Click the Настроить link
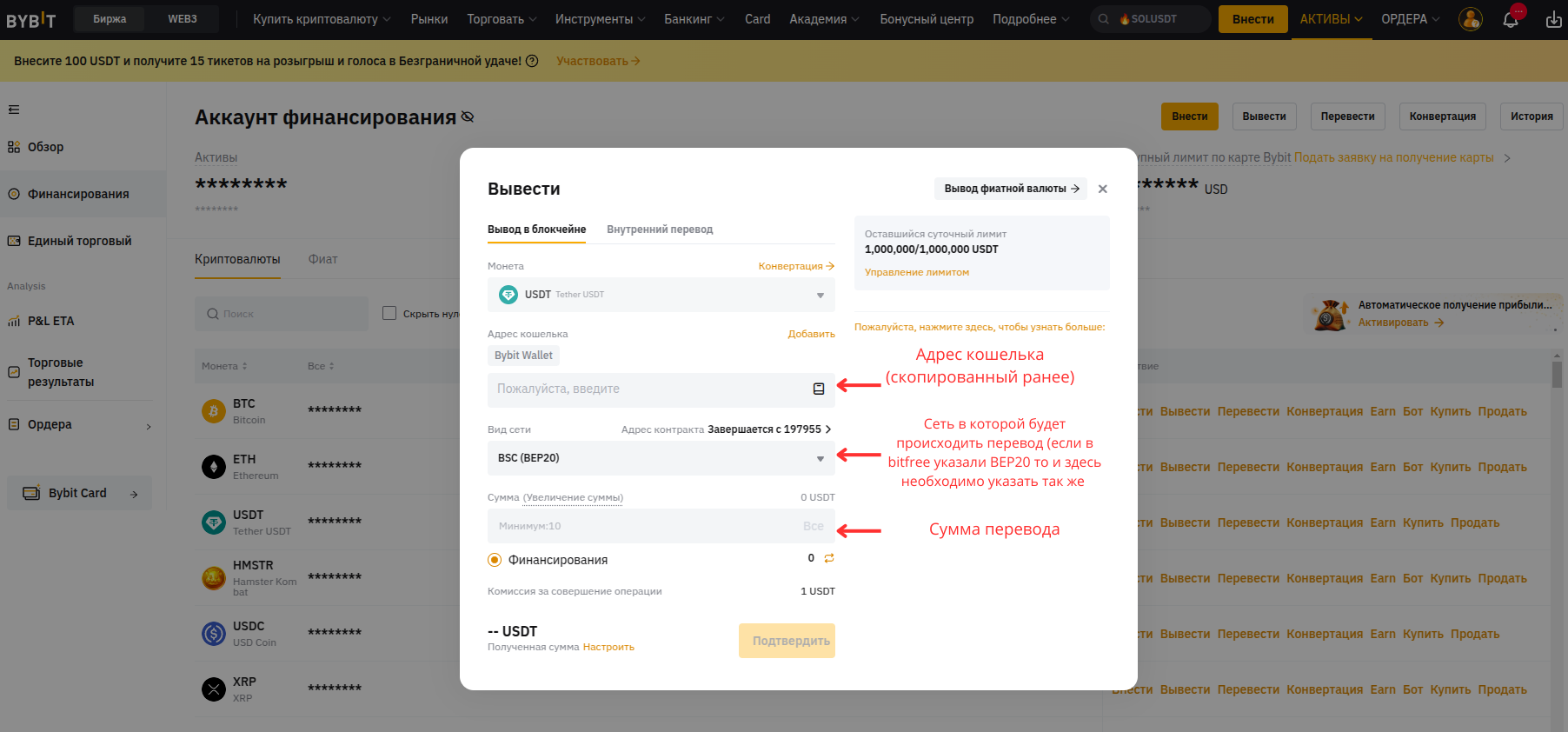The width and height of the screenshot is (1568, 732). tap(608, 647)
